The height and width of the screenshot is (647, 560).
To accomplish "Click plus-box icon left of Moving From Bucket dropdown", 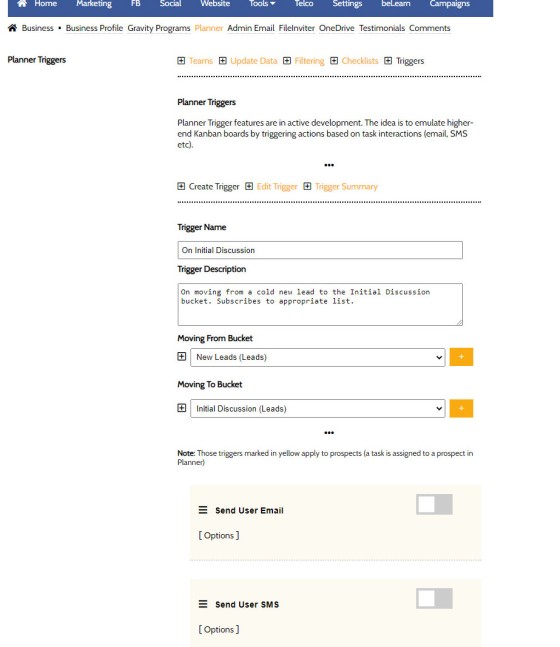I will [182, 357].
